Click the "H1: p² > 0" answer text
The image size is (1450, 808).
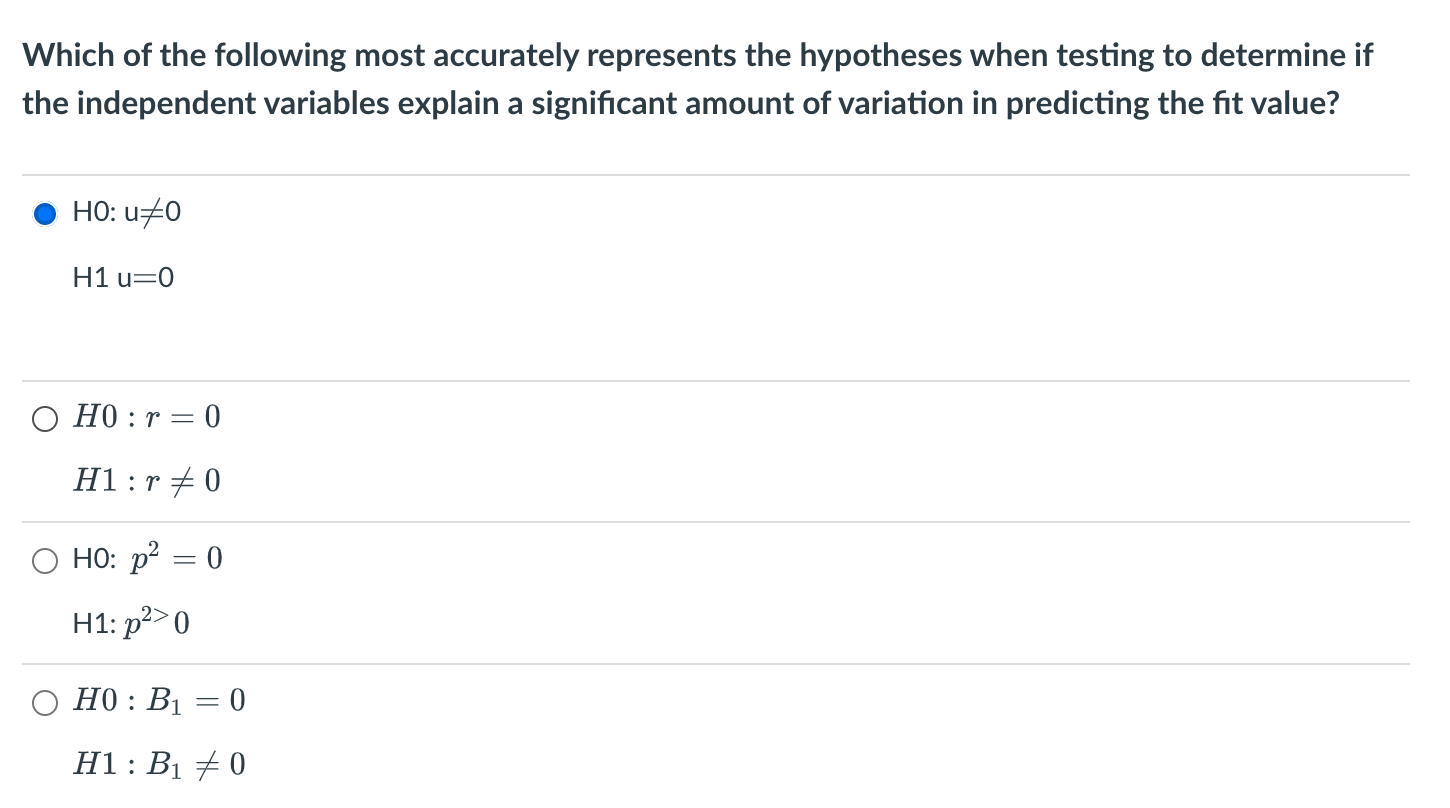[x=131, y=625]
